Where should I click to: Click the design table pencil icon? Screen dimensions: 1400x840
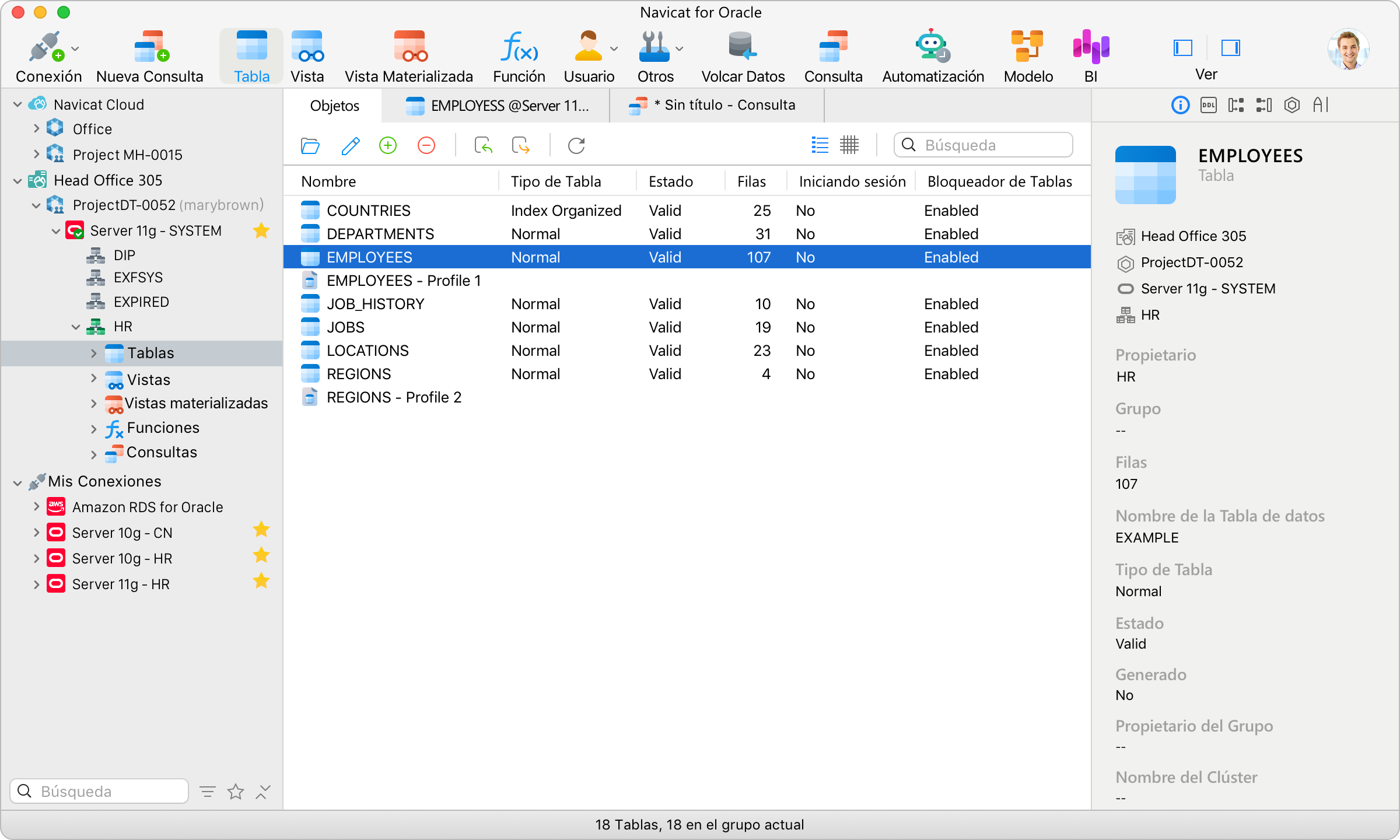click(350, 145)
